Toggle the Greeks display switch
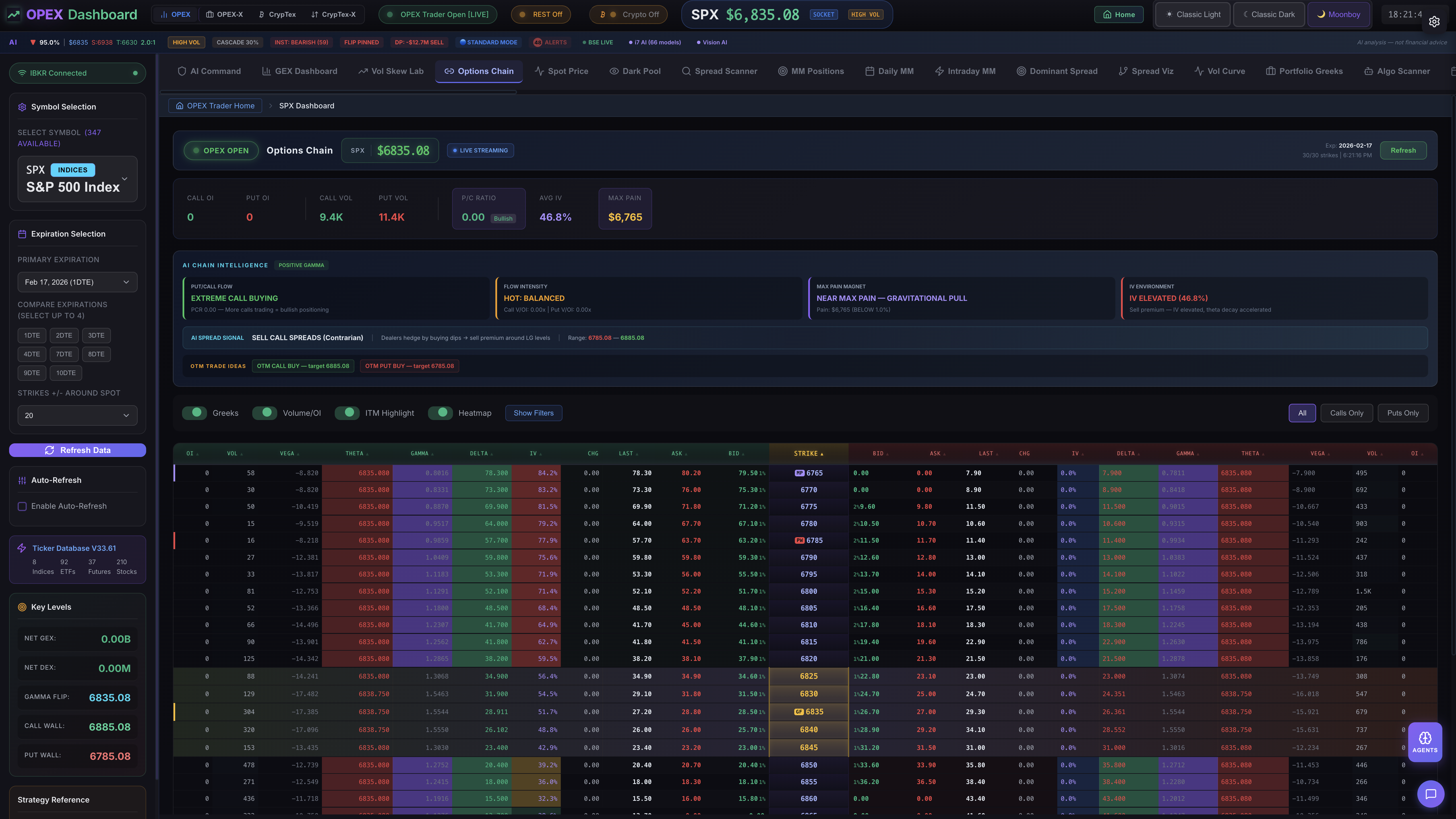 195,413
